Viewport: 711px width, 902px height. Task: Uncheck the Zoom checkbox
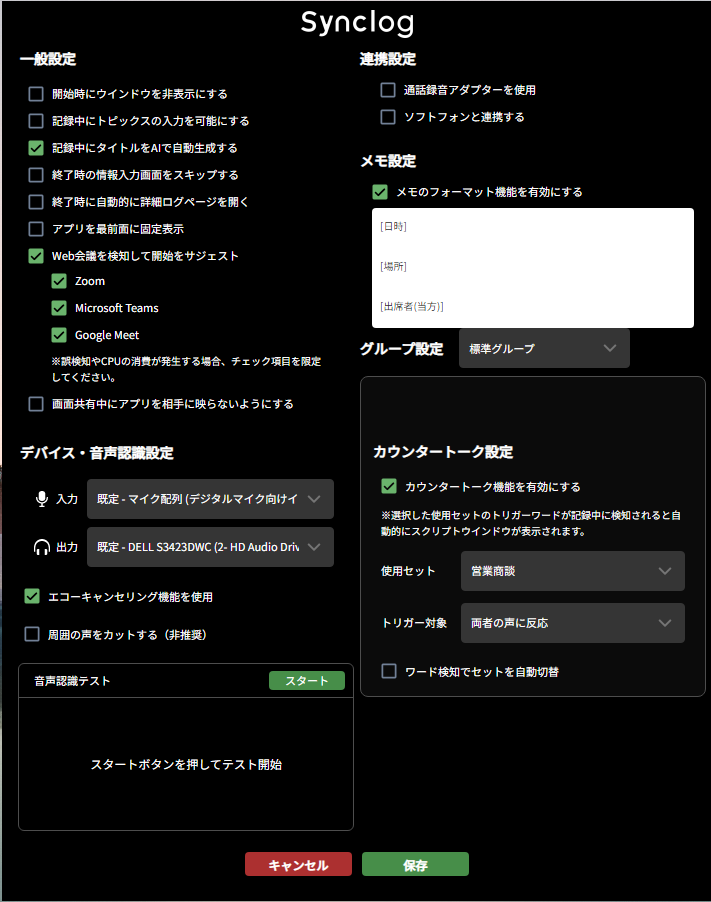tap(59, 281)
